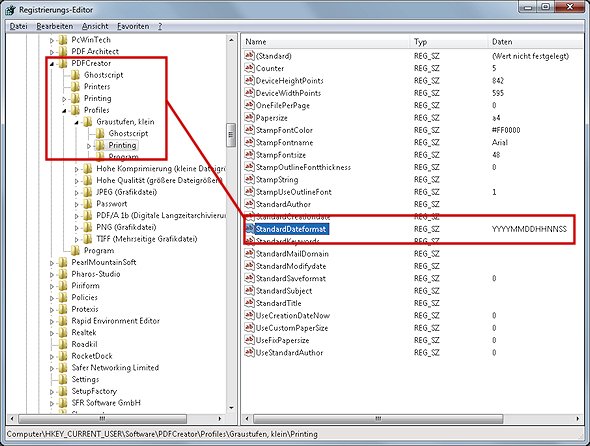Click the StampString value icon

pyautogui.click(x=249, y=180)
